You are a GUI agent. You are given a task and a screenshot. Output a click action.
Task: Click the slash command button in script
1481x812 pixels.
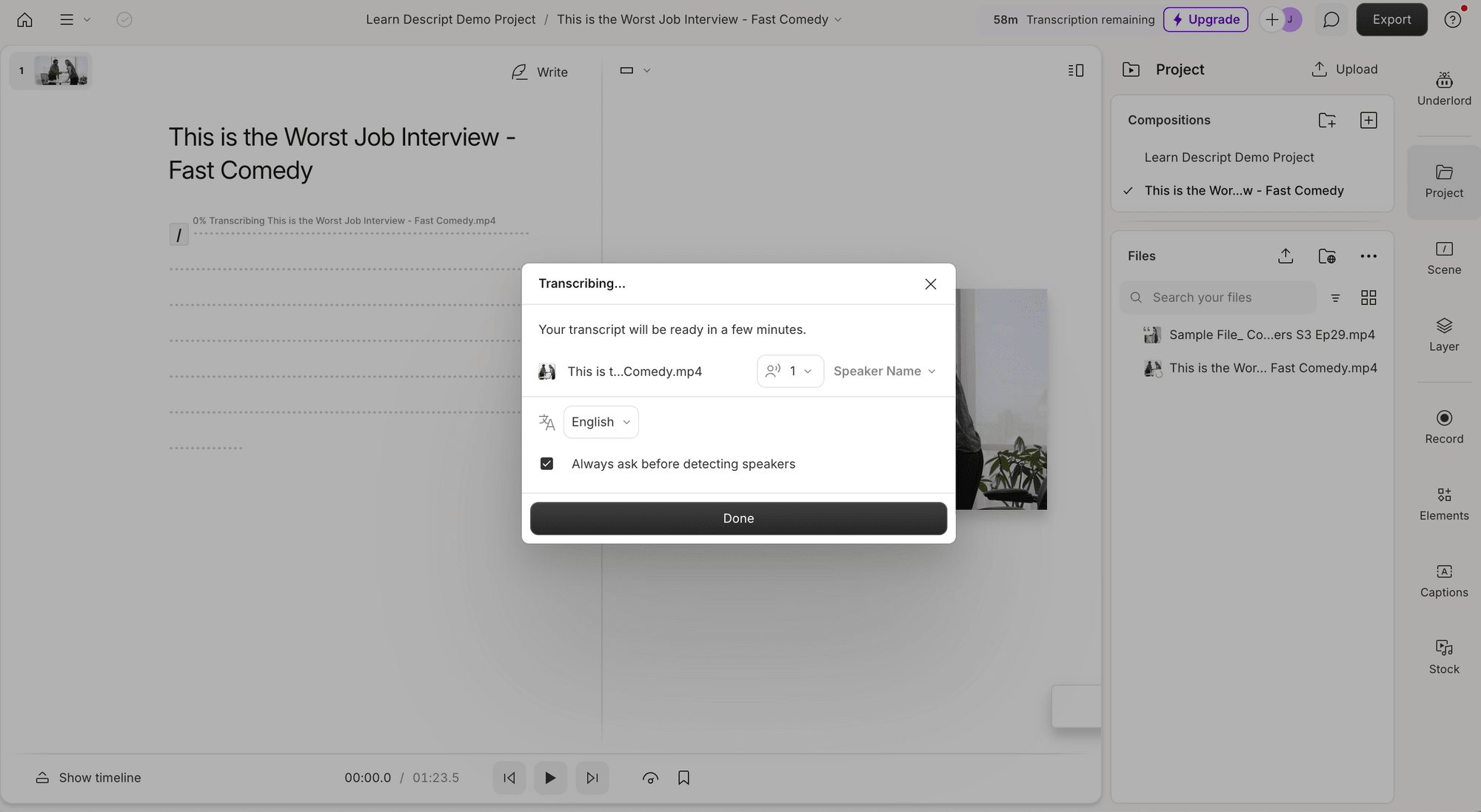pyautogui.click(x=178, y=235)
